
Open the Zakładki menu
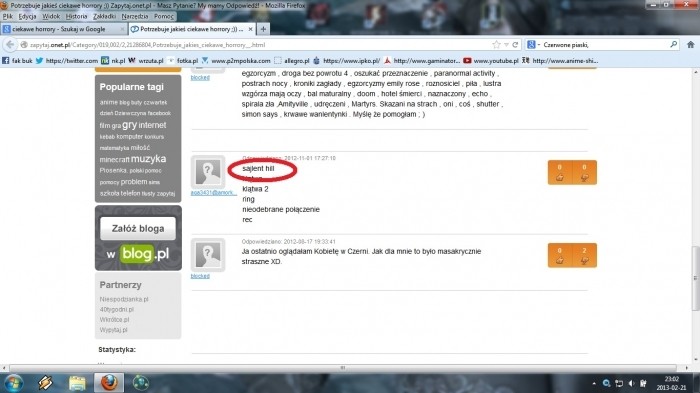[x=104, y=17]
